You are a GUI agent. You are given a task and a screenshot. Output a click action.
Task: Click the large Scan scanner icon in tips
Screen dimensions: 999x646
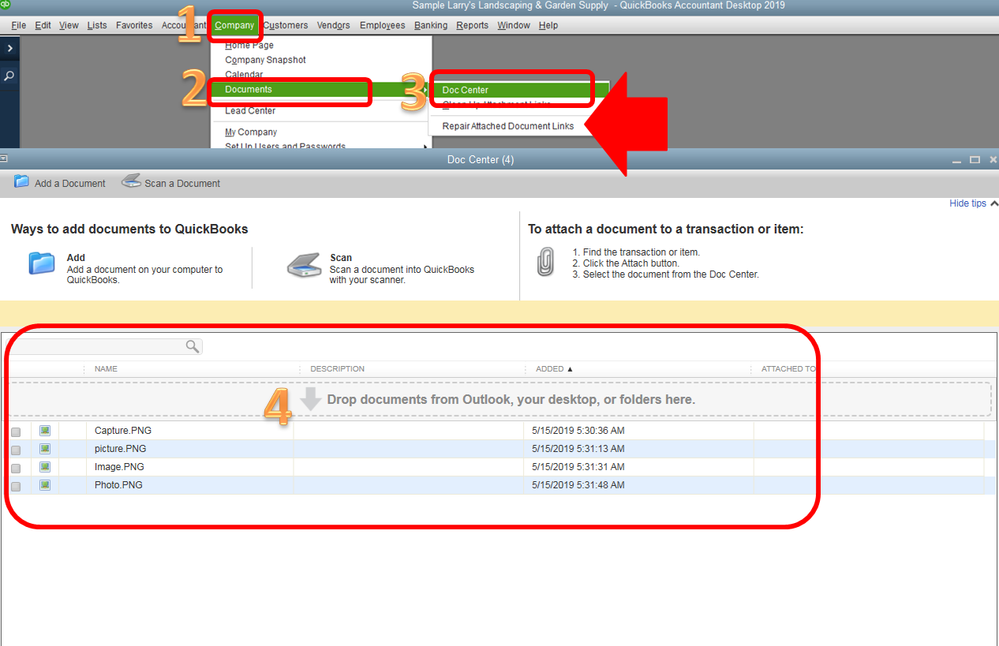(x=304, y=265)
